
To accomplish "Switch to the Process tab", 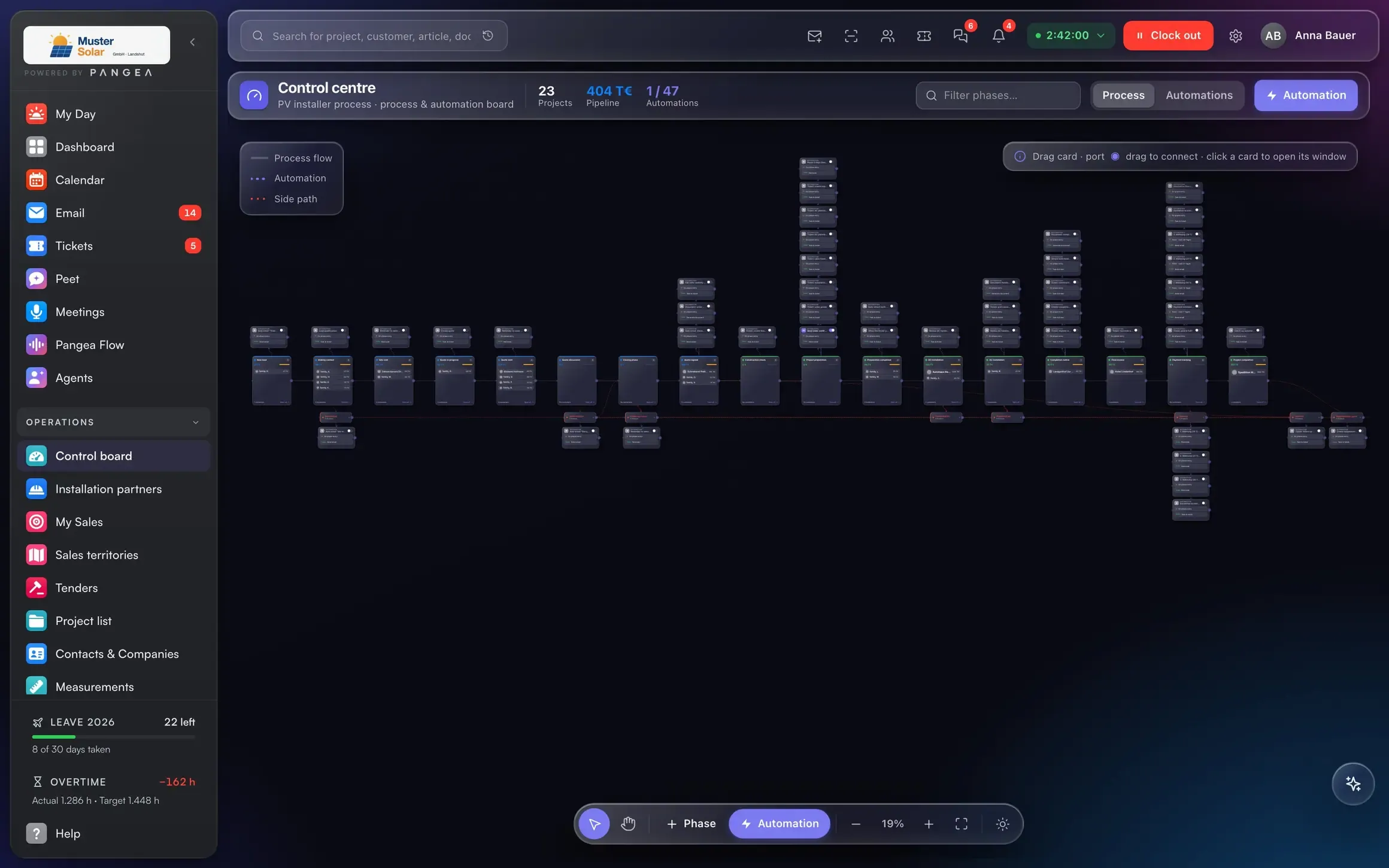I will [x=1123, y=95].
